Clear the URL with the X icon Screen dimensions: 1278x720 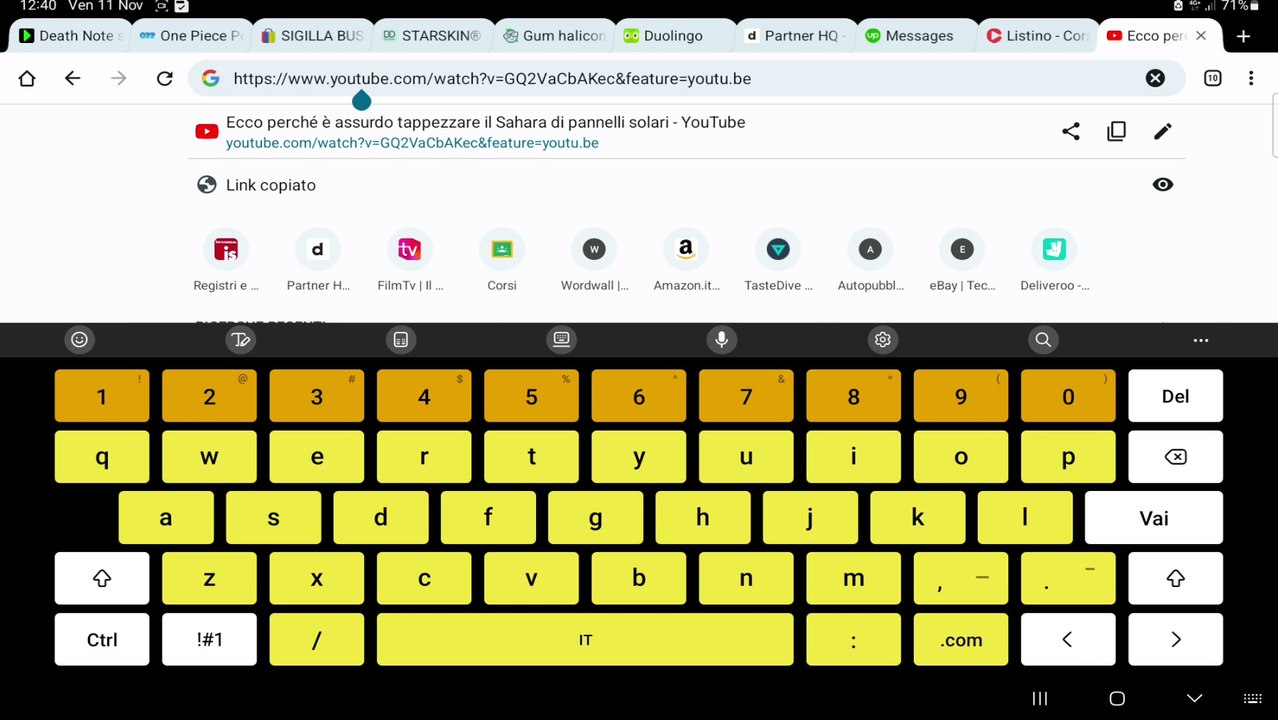tap(1155, 78)
